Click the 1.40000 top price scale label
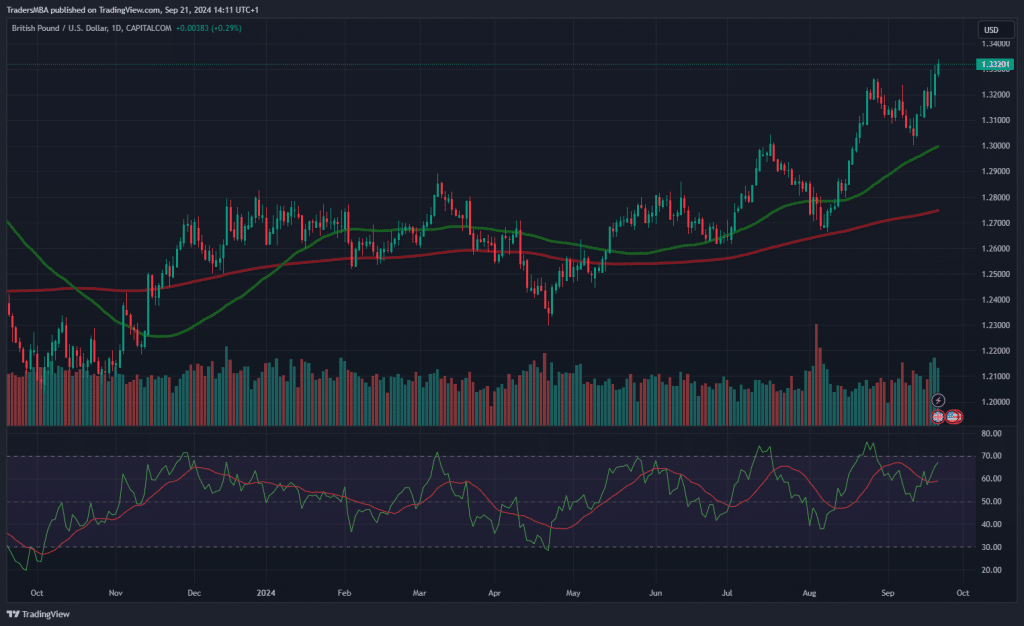 click(x=994, y=44)
